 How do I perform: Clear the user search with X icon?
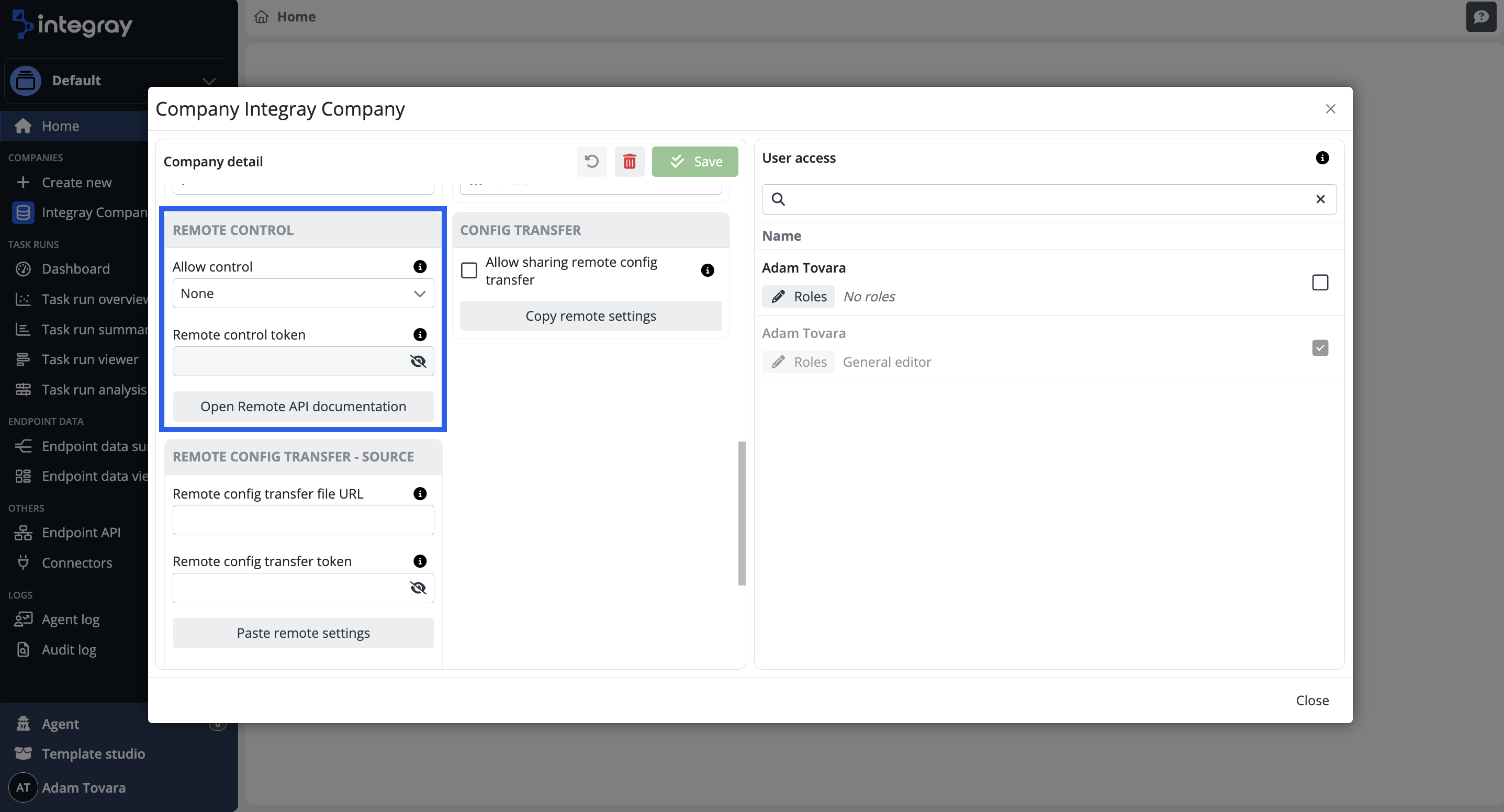point(1320,199)
